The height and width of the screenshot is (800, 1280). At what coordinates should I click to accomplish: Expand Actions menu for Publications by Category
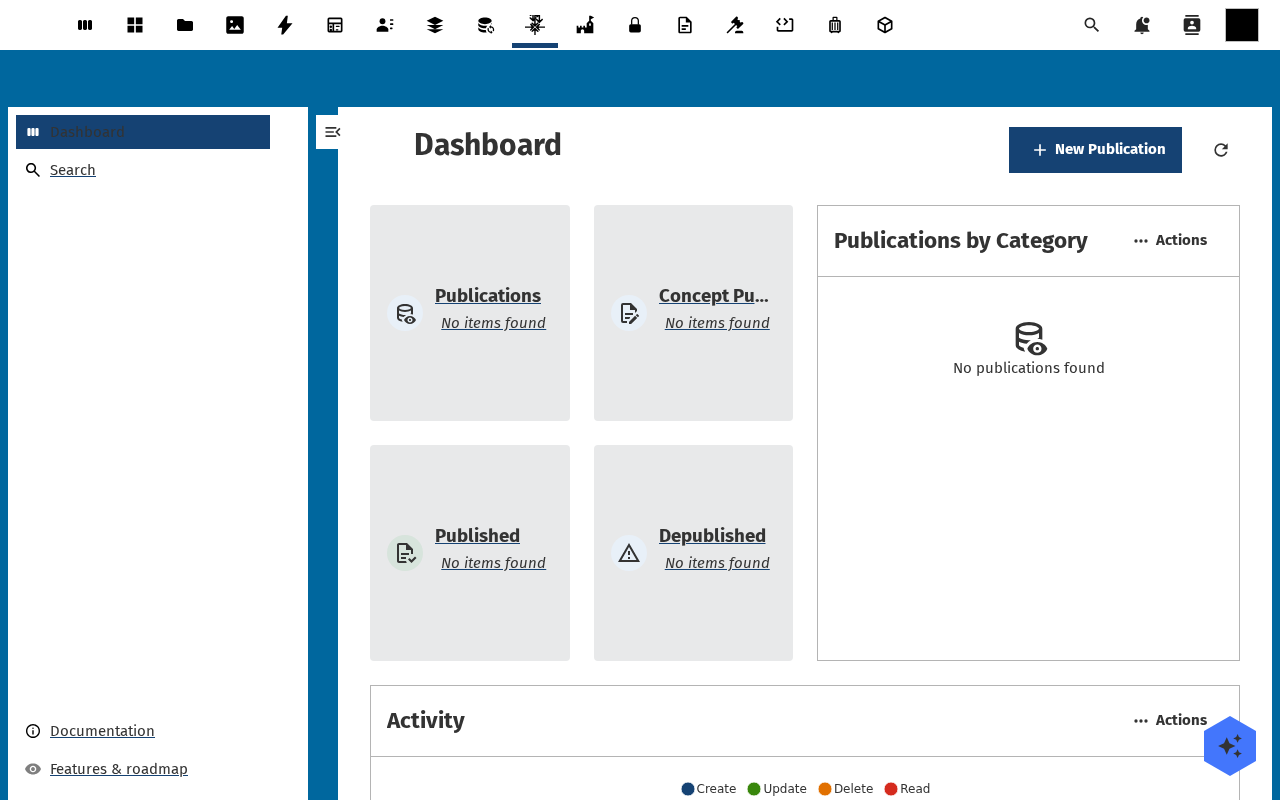tap(1170, 240)
